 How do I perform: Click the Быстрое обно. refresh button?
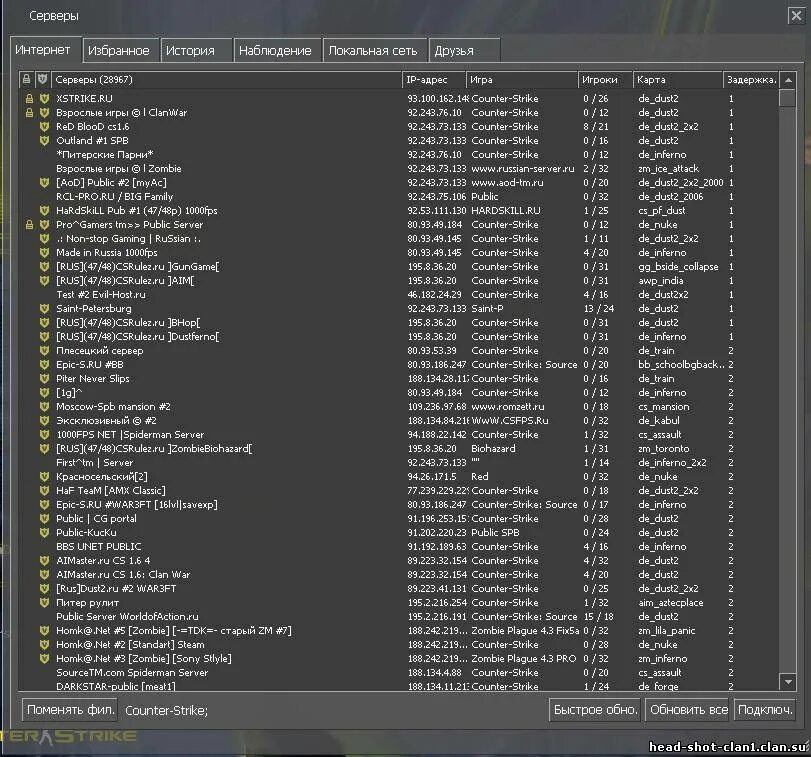pos(595,709)
